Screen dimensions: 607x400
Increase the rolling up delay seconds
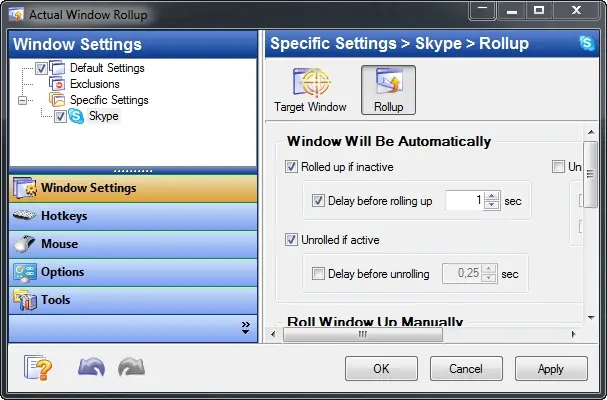tap(491, 196)
